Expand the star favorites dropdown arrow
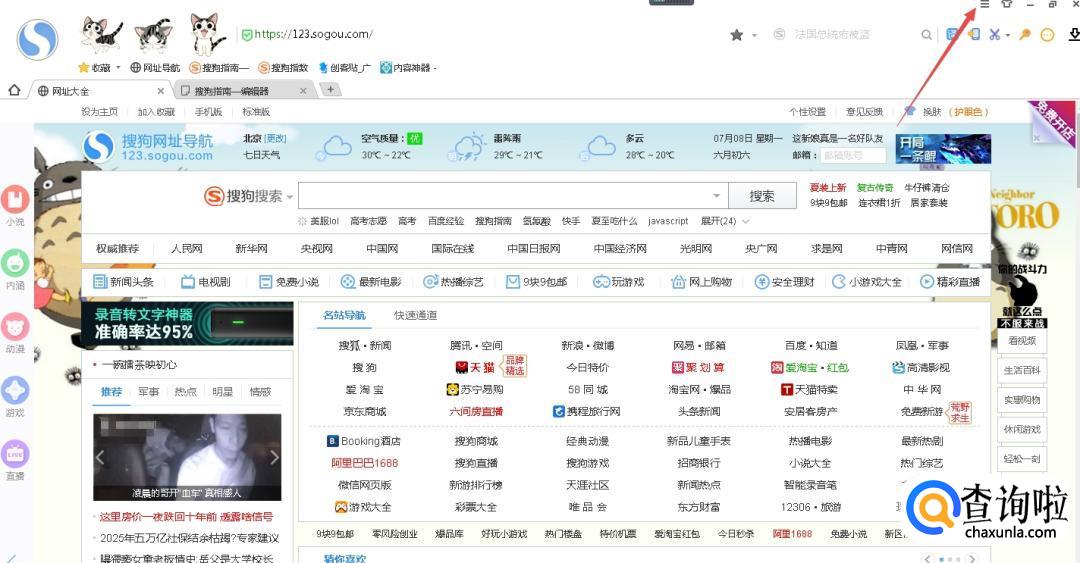The width and height of the screenshot is (1080, 563). [754, 34]
